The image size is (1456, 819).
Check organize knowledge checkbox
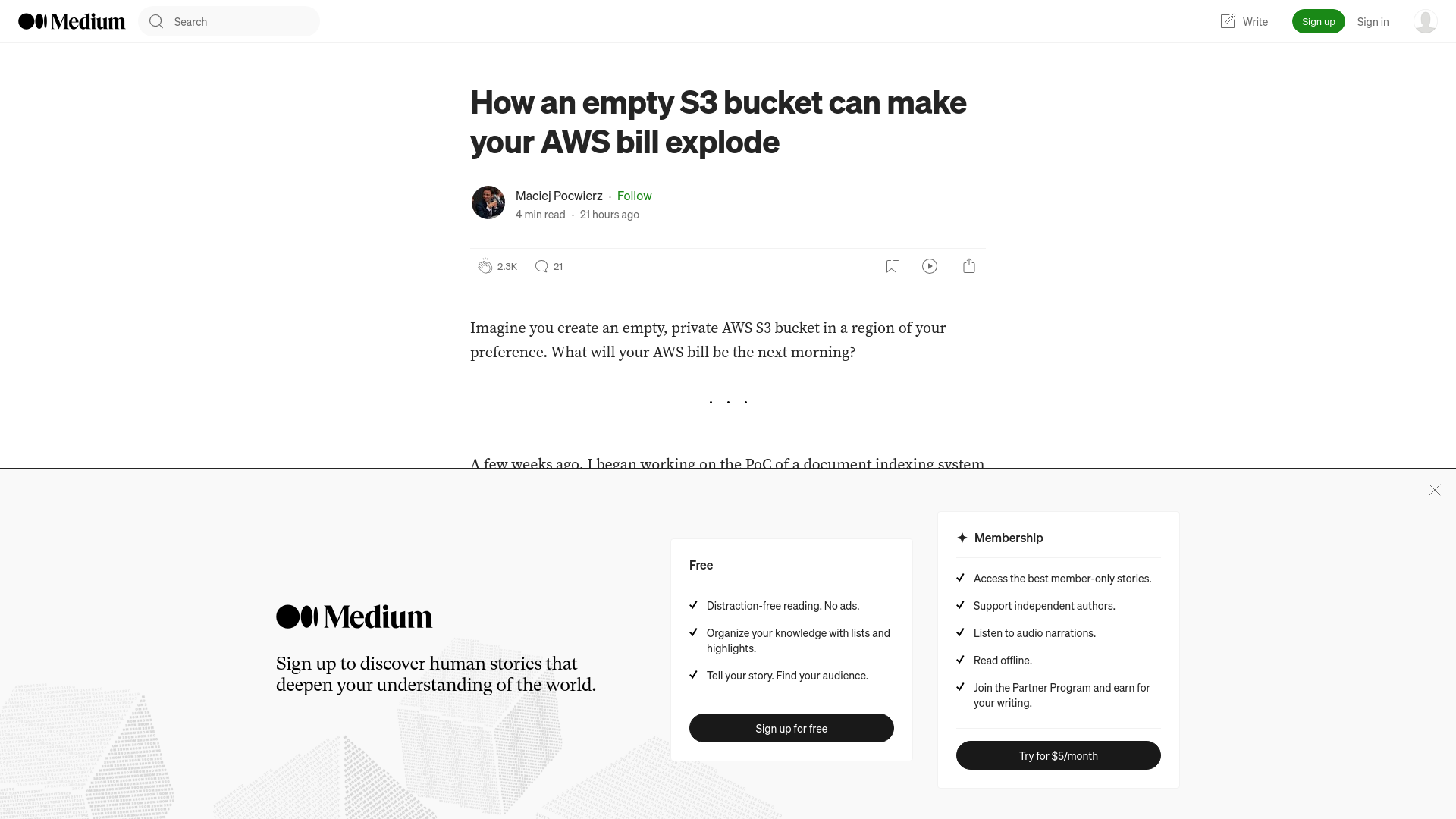click(x=694, y=632)
